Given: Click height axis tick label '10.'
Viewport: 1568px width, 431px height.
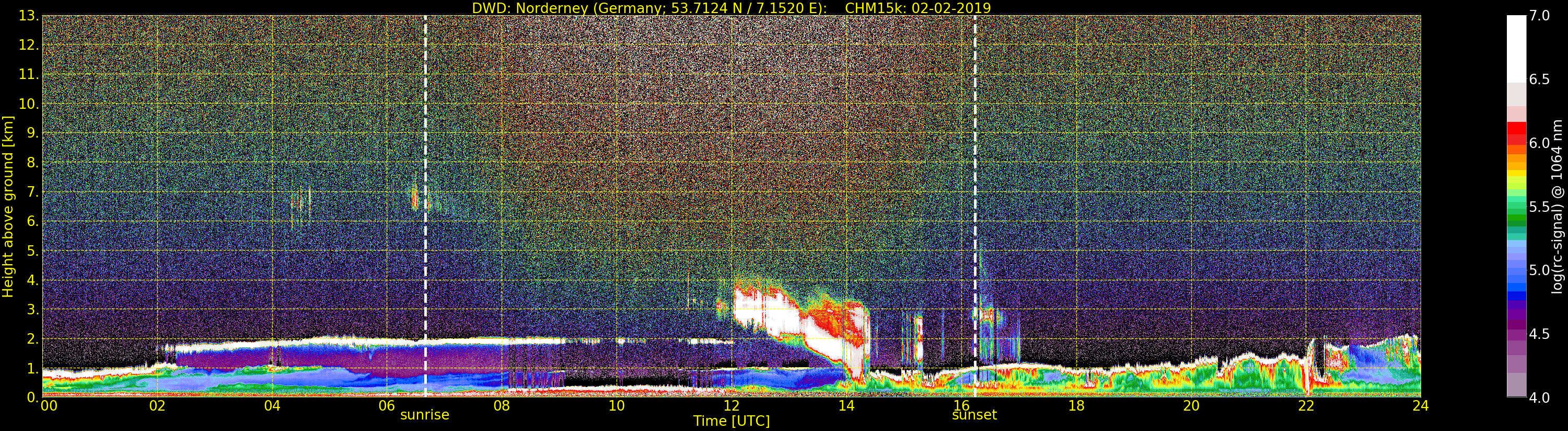Looking at the screenshot, I should 29,104.
